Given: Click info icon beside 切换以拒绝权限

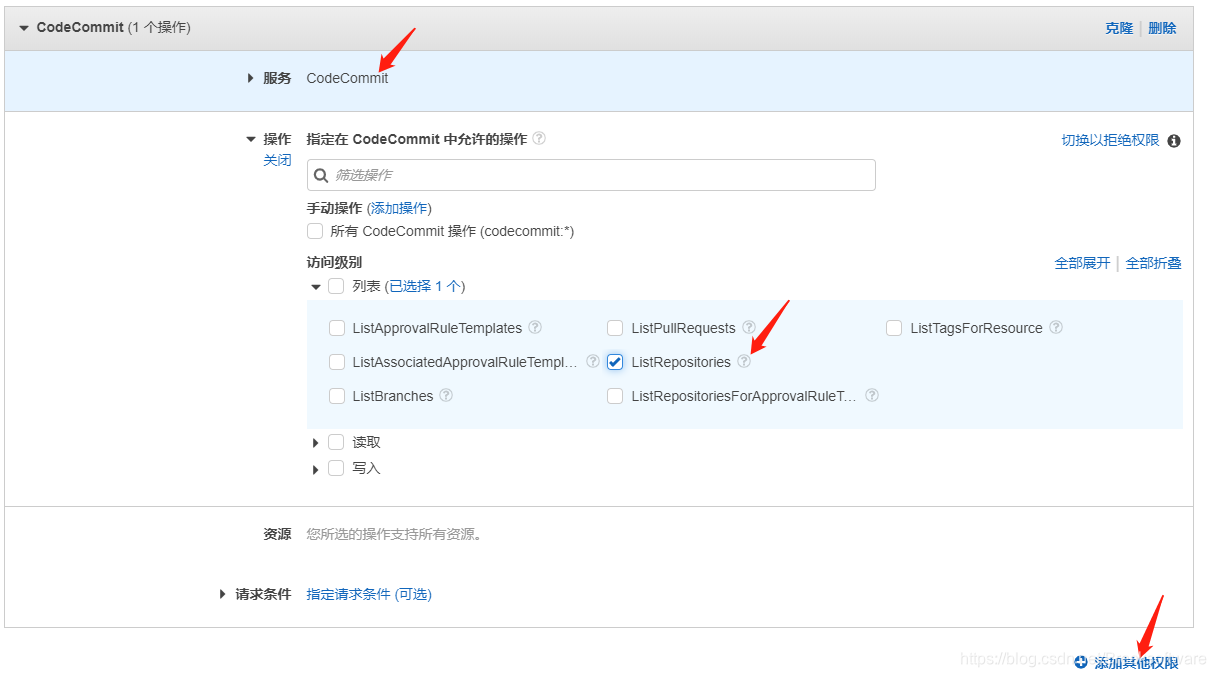Looking at the screenshot, I should pos(1174,140).
